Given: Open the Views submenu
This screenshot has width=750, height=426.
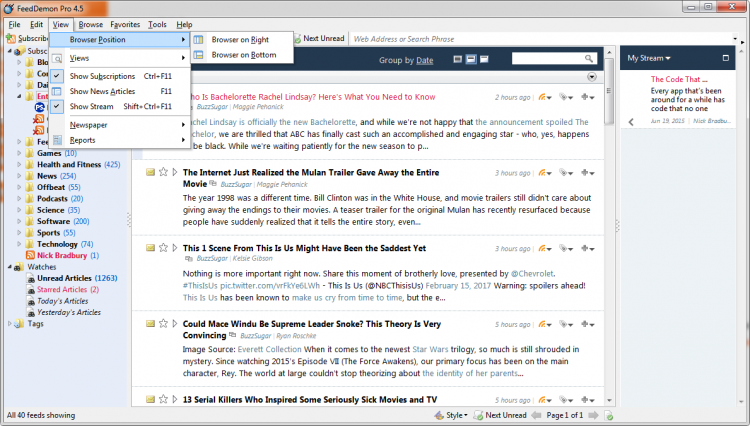Looking at the screenshot, I should (121, 58).
